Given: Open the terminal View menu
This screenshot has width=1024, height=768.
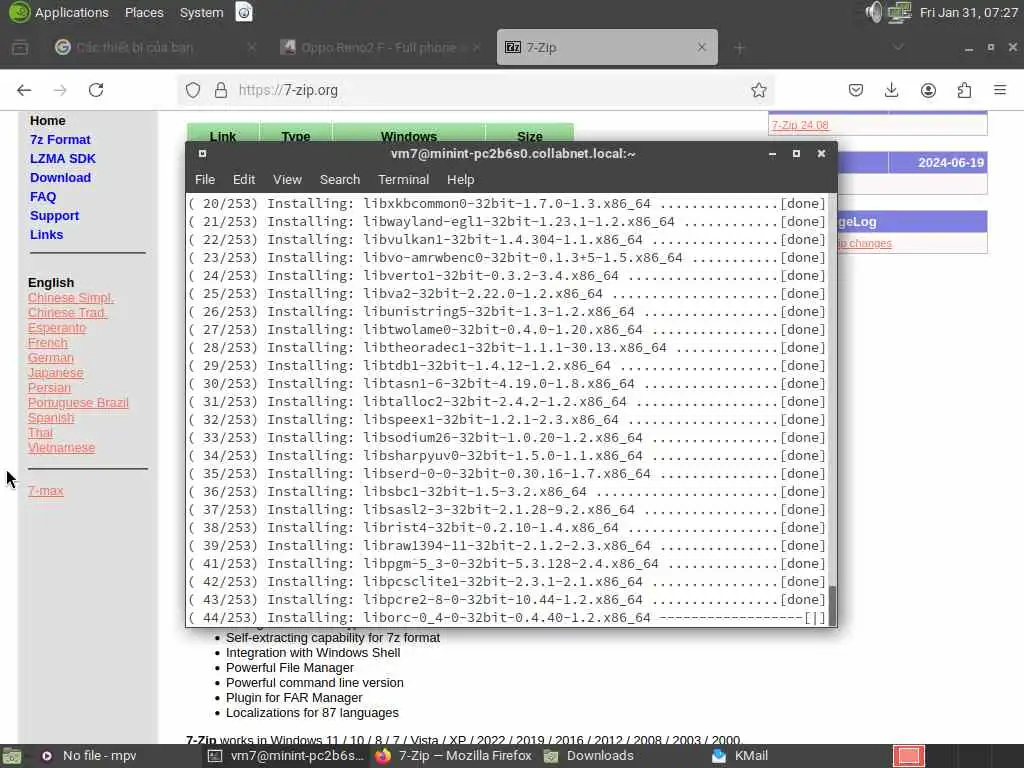Looking at the screenshot, I should point(287,180).
